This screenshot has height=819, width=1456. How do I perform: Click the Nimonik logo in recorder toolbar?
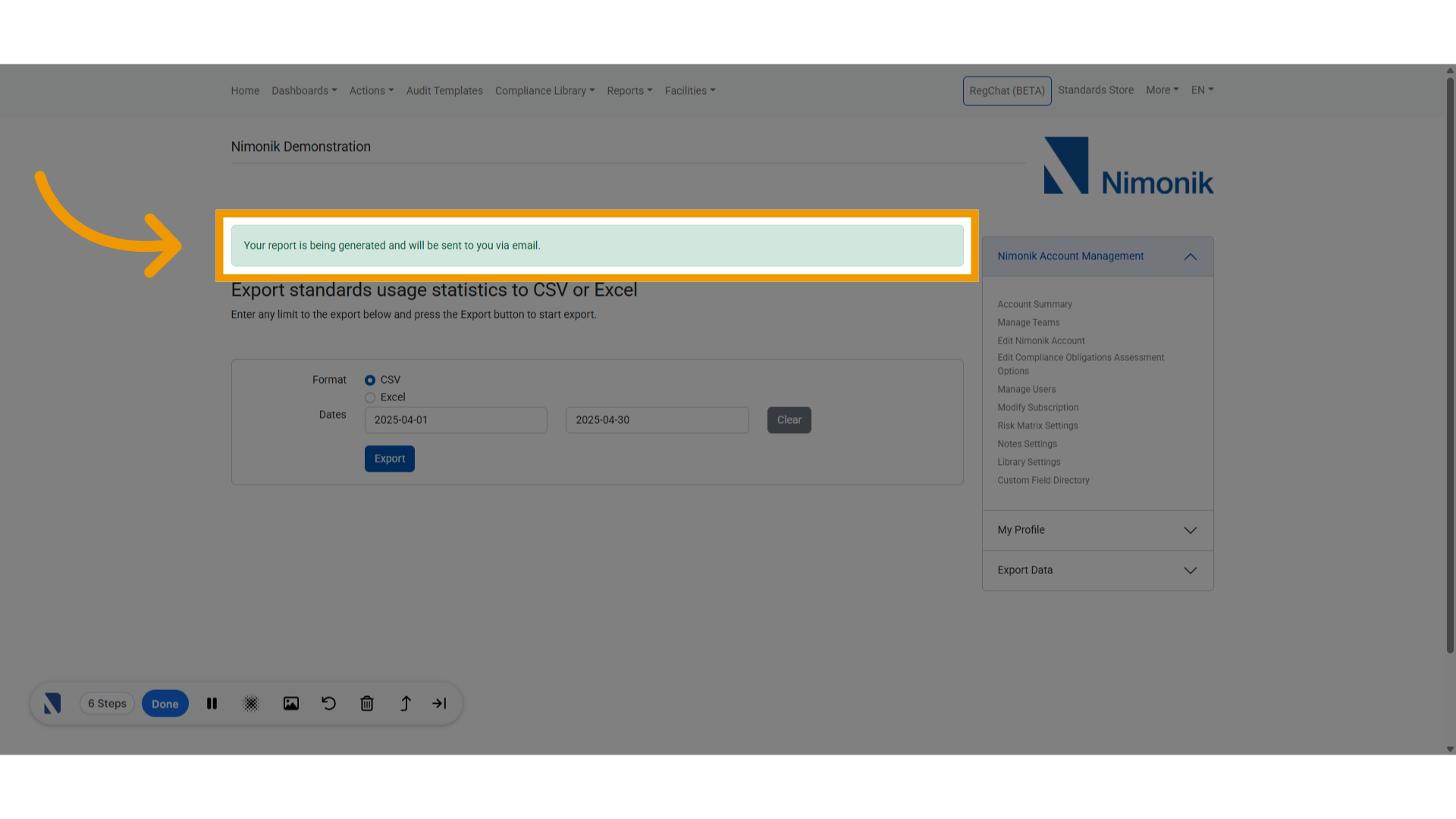tap(52, 704)
